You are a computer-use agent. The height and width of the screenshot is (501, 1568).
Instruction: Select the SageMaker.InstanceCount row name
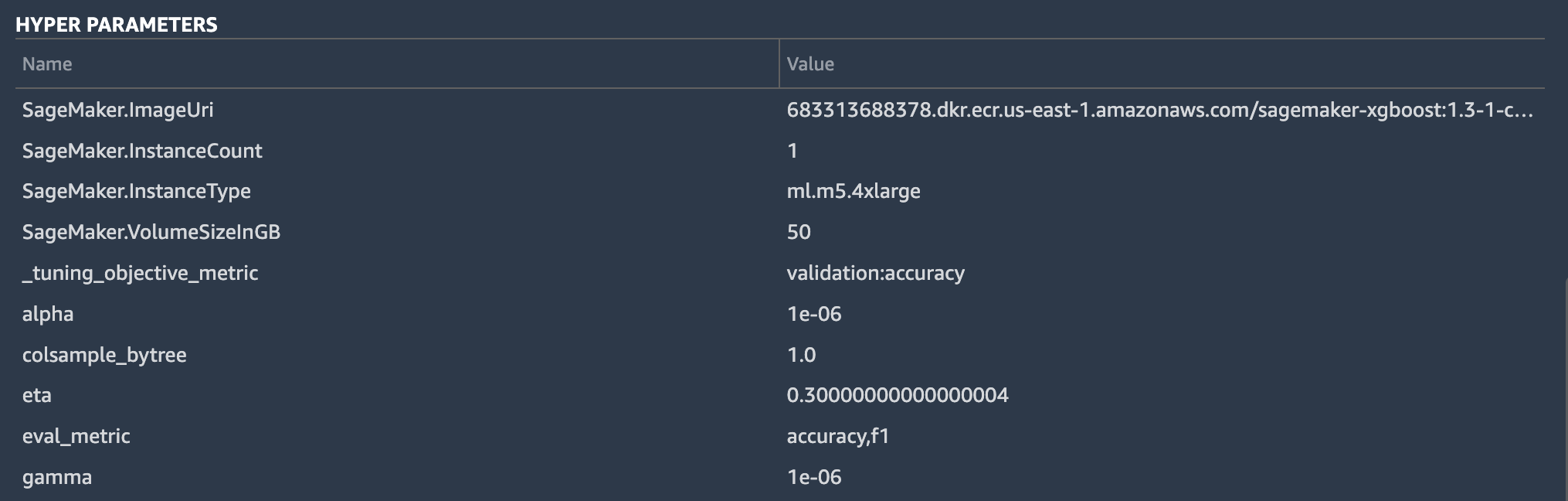142,151
